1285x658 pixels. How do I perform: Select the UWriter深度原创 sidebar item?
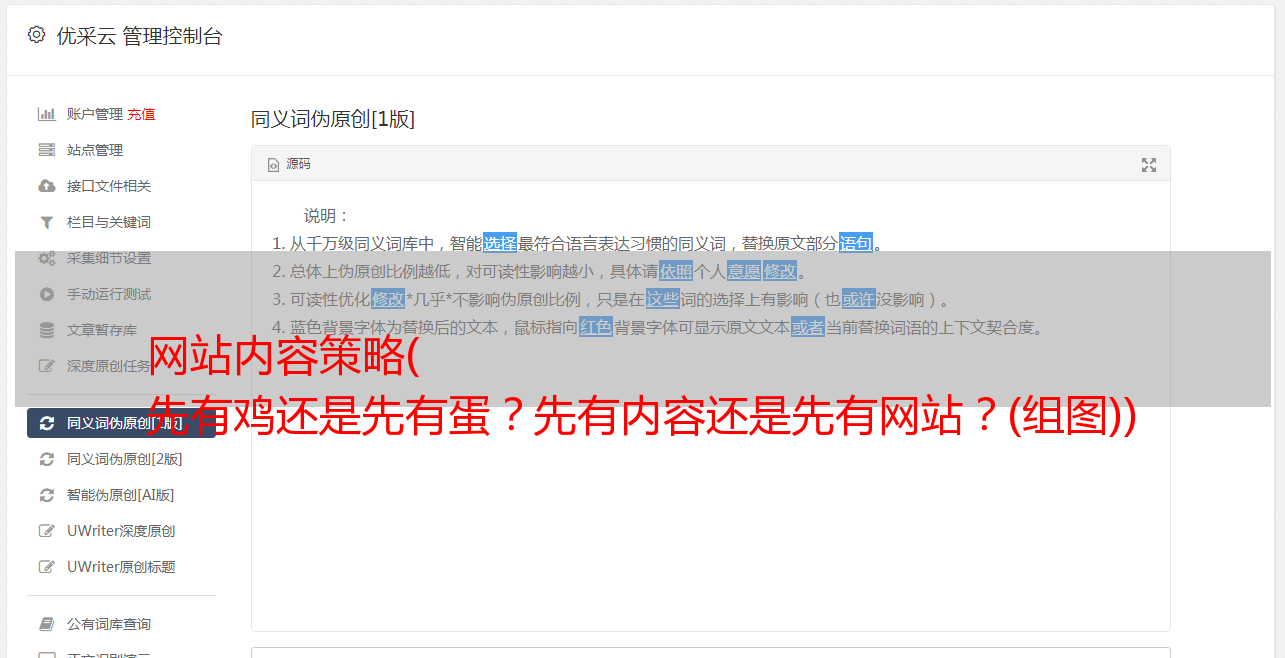coord(121,531)
